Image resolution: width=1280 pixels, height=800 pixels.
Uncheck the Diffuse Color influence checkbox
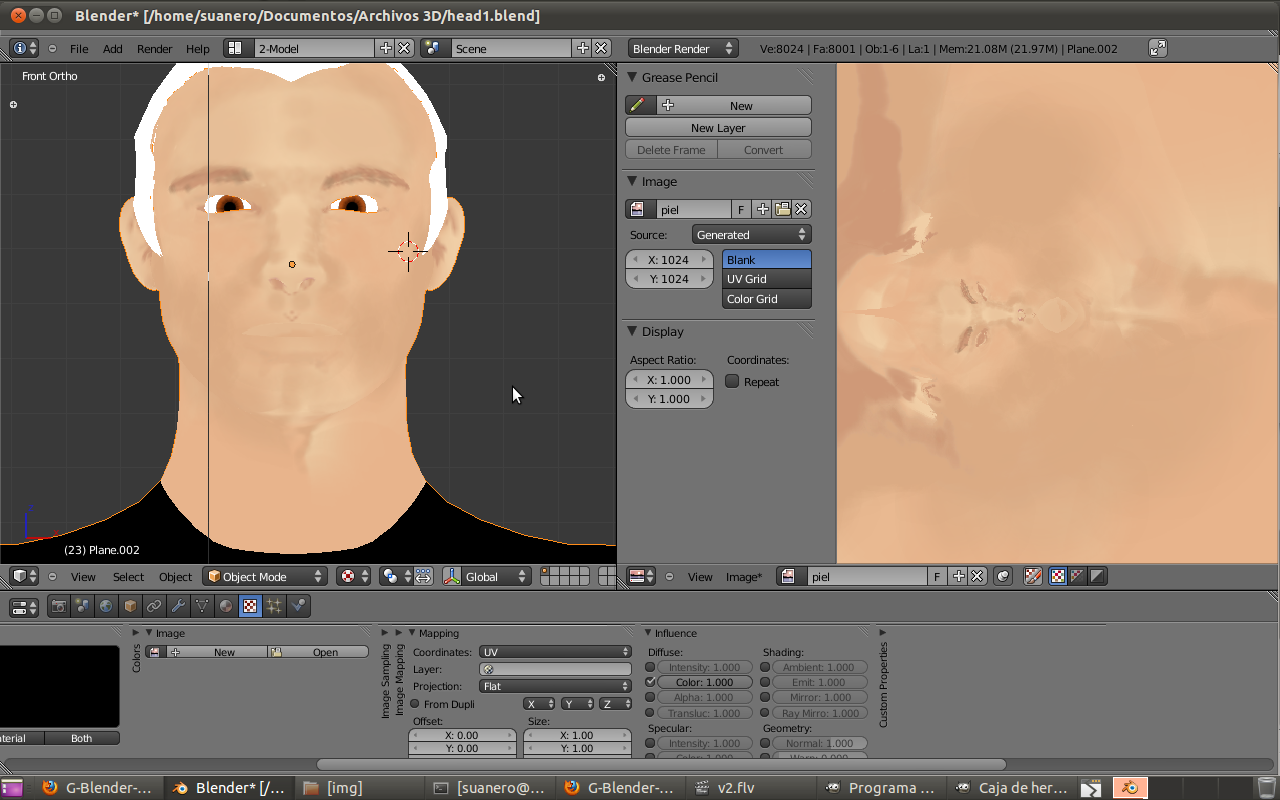point(651,682)
